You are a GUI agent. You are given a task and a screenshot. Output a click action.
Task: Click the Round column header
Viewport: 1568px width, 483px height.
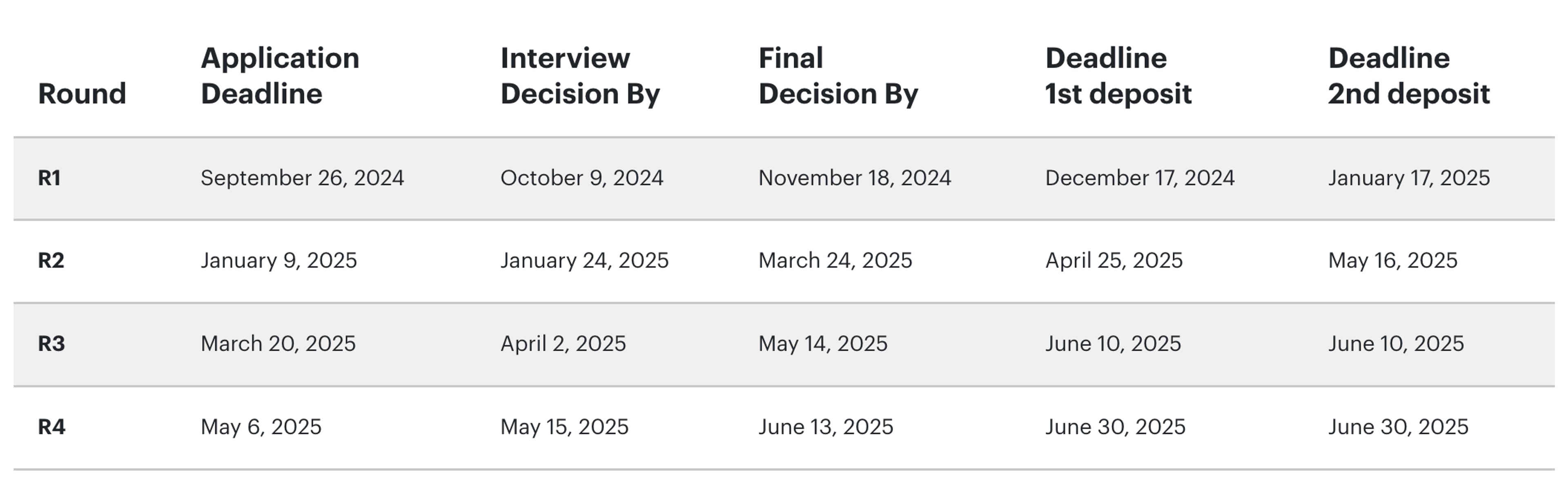82,93
